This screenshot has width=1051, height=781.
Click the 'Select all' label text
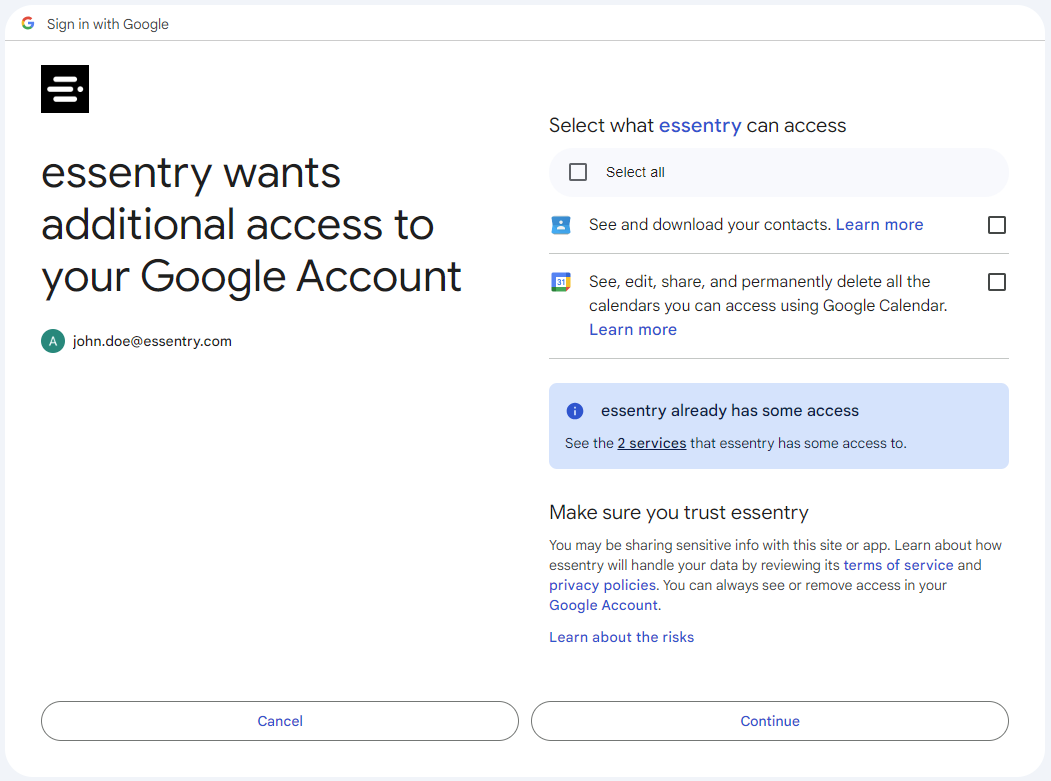(635, 172)
